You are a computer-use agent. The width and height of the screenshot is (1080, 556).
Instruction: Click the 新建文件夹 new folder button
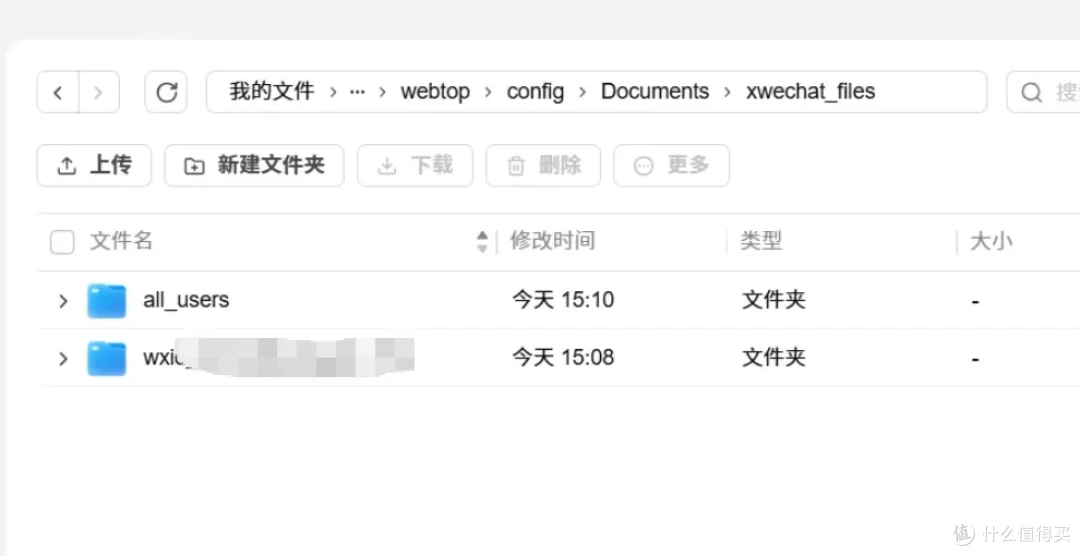pyautogui.click(x=254, y=165)
